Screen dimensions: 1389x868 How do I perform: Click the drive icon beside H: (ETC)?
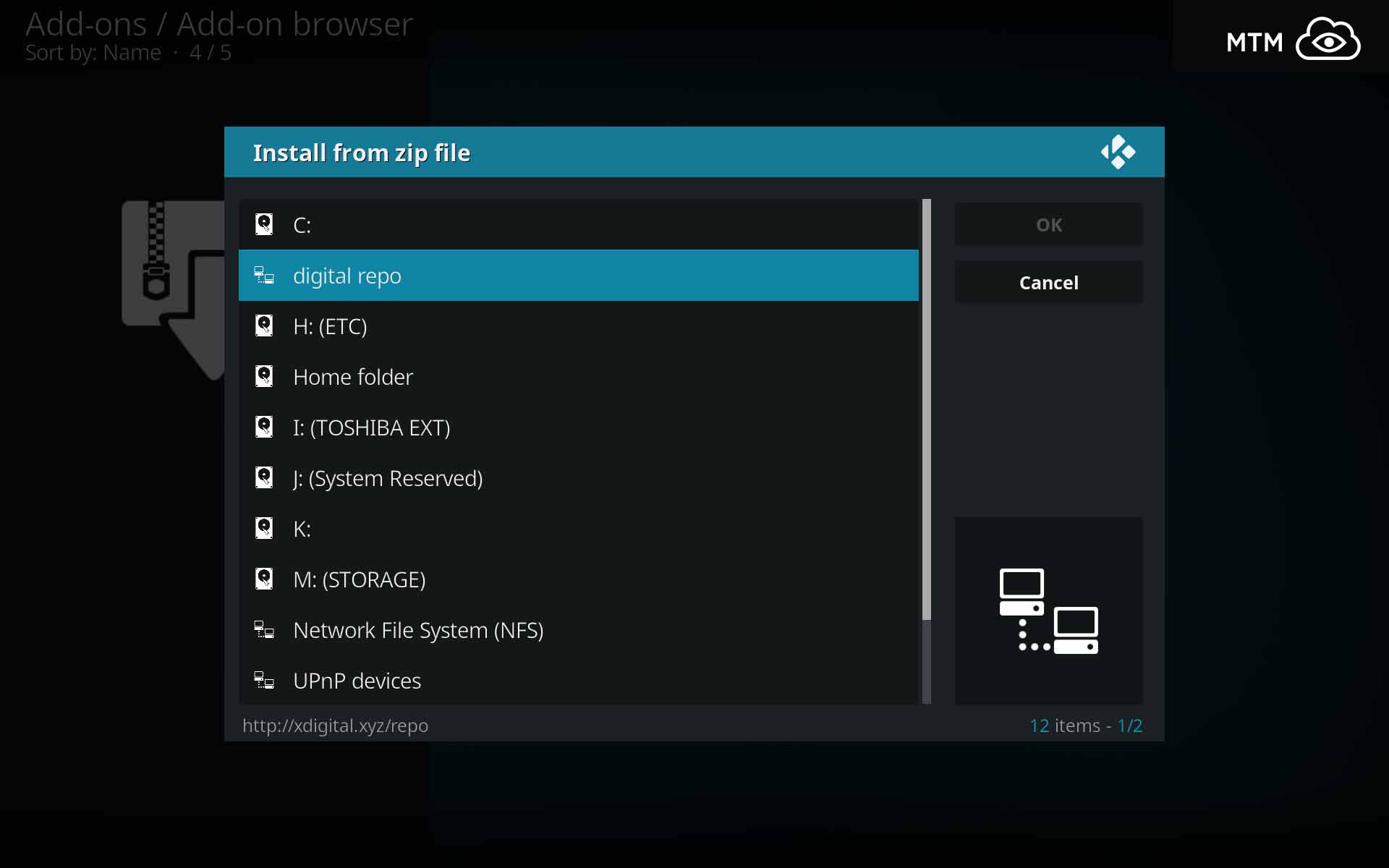(264, 325)
